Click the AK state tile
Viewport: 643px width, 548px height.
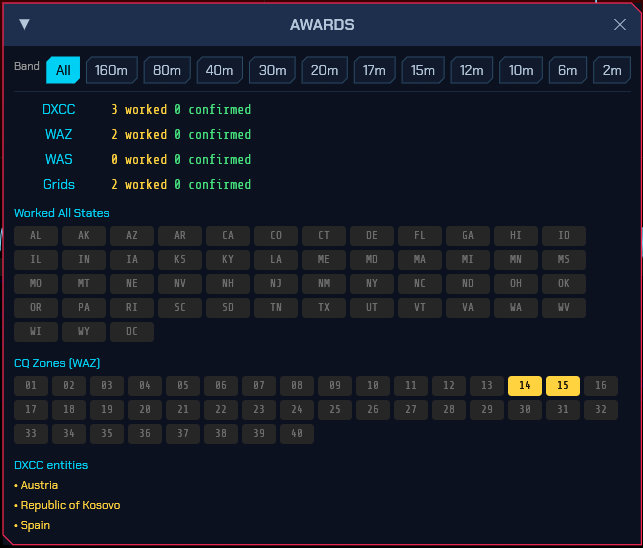[x=84, y=235]
